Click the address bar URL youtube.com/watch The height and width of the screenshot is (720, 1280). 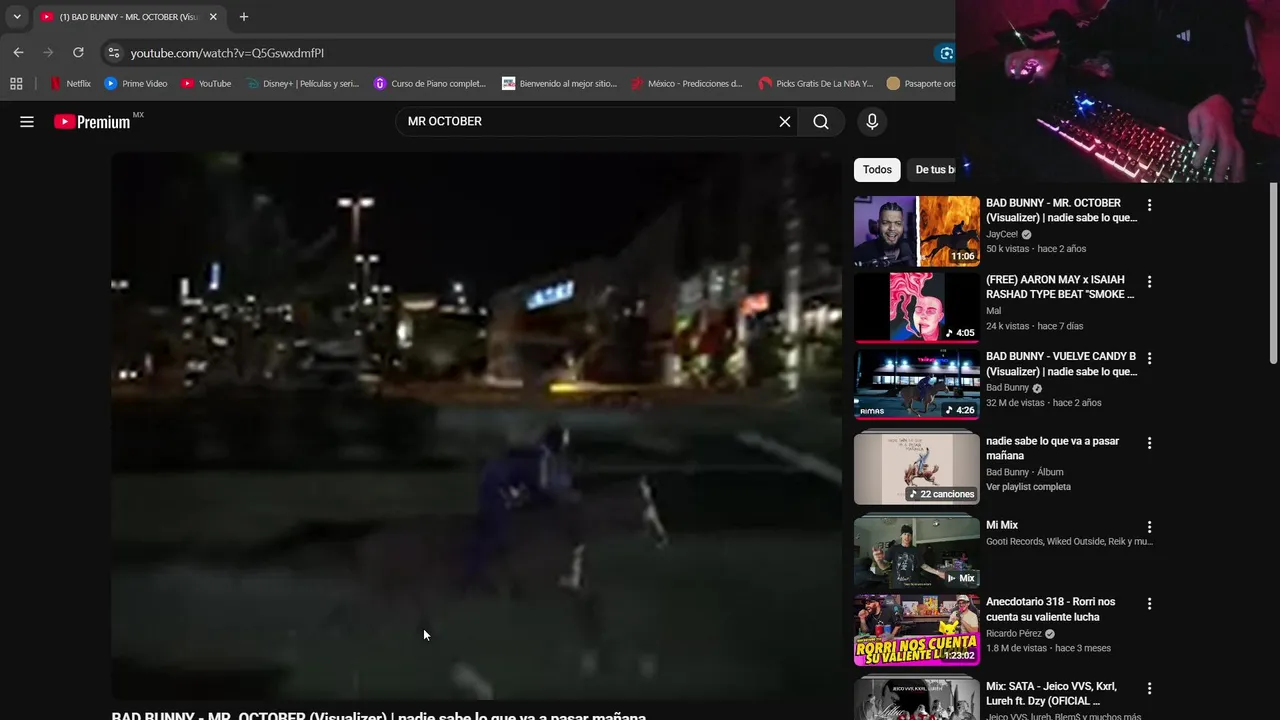click(x=227, y=53)
